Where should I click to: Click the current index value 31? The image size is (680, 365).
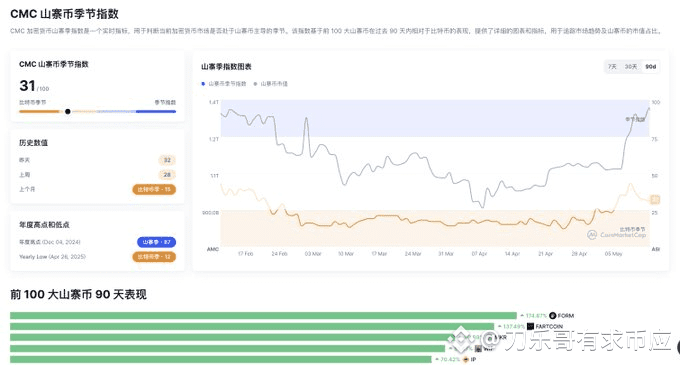click(x=27, y=85)
